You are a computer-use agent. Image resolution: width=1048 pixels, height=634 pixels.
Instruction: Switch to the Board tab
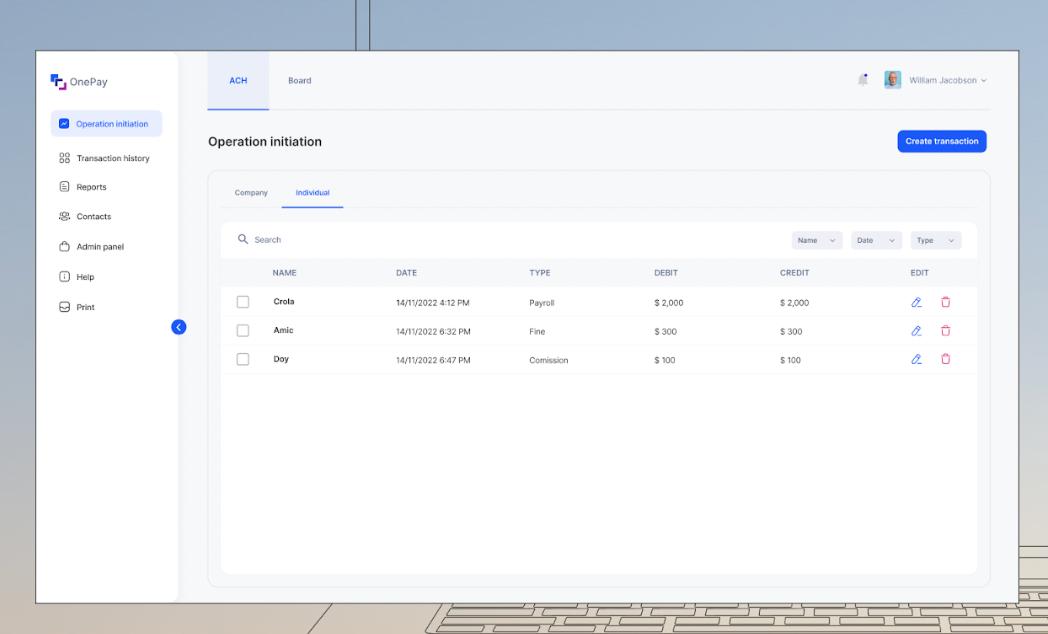point(299,81)
